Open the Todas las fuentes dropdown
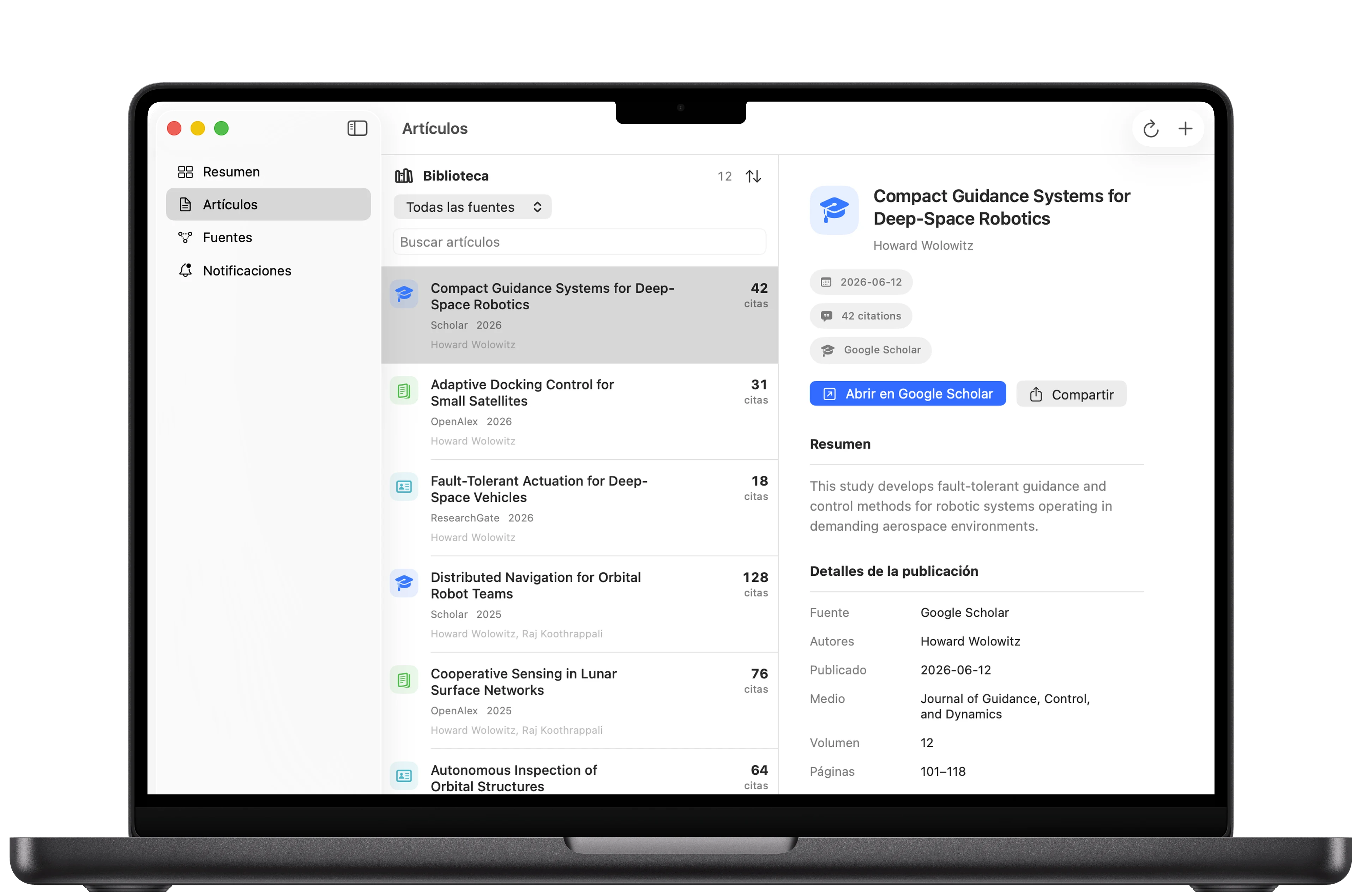Screen dimensions: 1362x896 pyautogui.click(x=473, y=207)
